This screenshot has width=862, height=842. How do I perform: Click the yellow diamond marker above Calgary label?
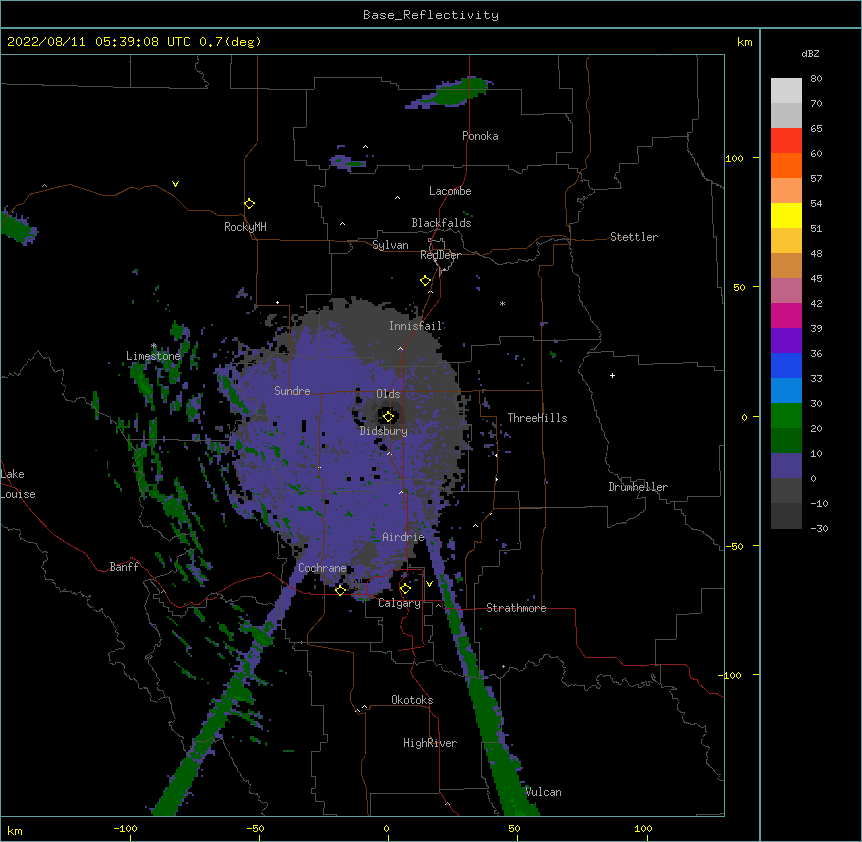[405, 589]
